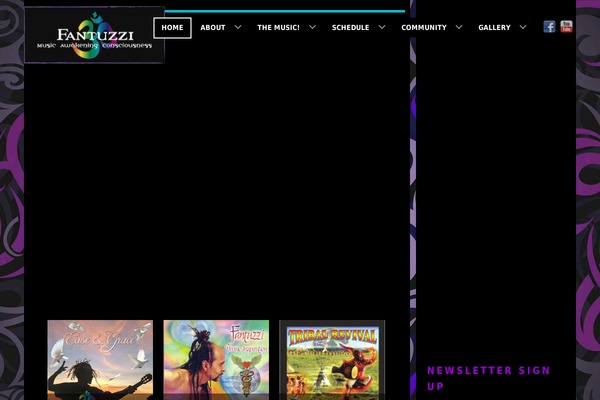Image resolution: width=600 pixels, height=400 pixels.
Task: Expand The Music! dropdown chevron
Action: [x=313, y=27]
